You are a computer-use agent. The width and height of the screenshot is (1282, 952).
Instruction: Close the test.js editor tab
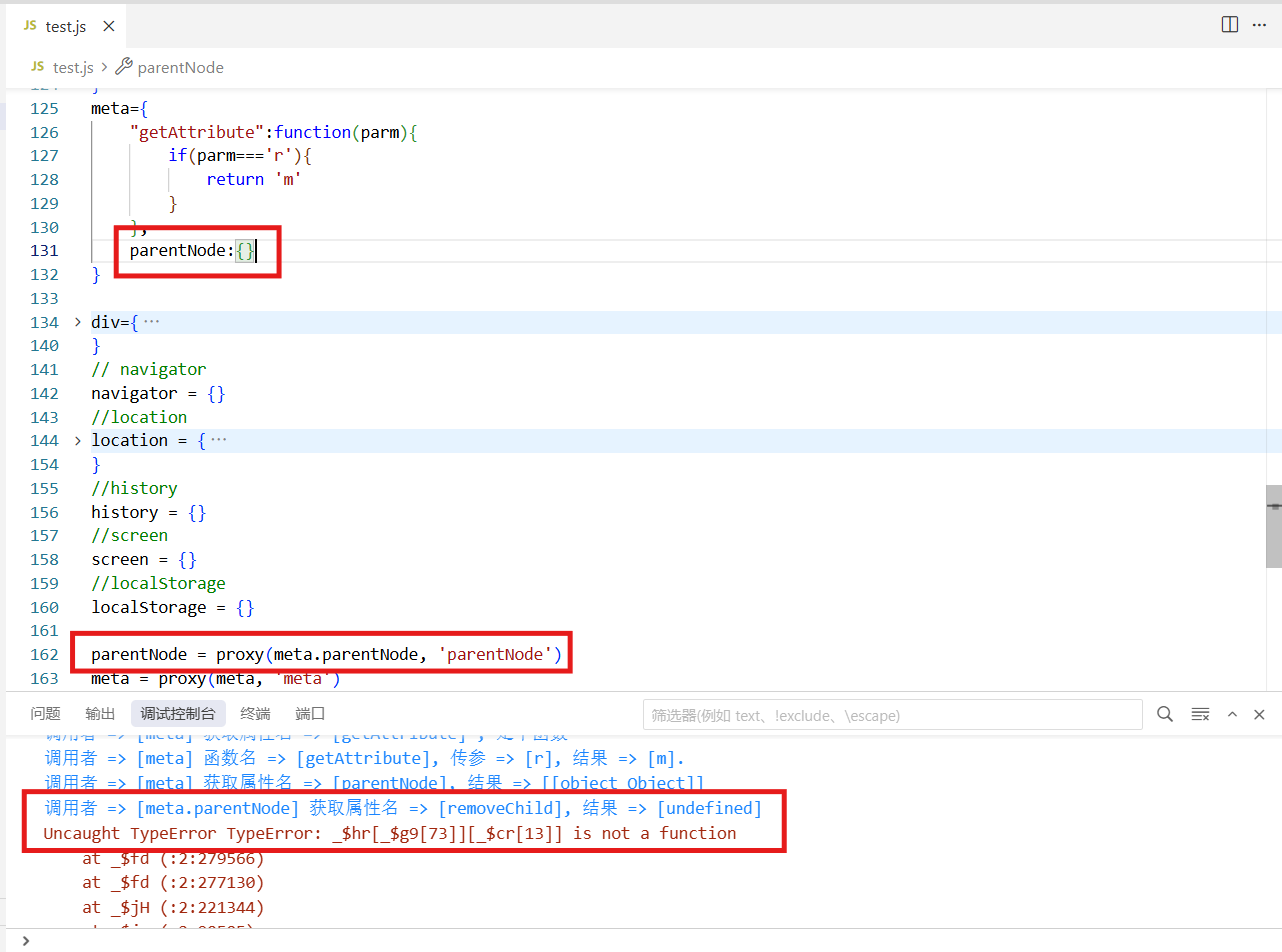pos(109,27)
